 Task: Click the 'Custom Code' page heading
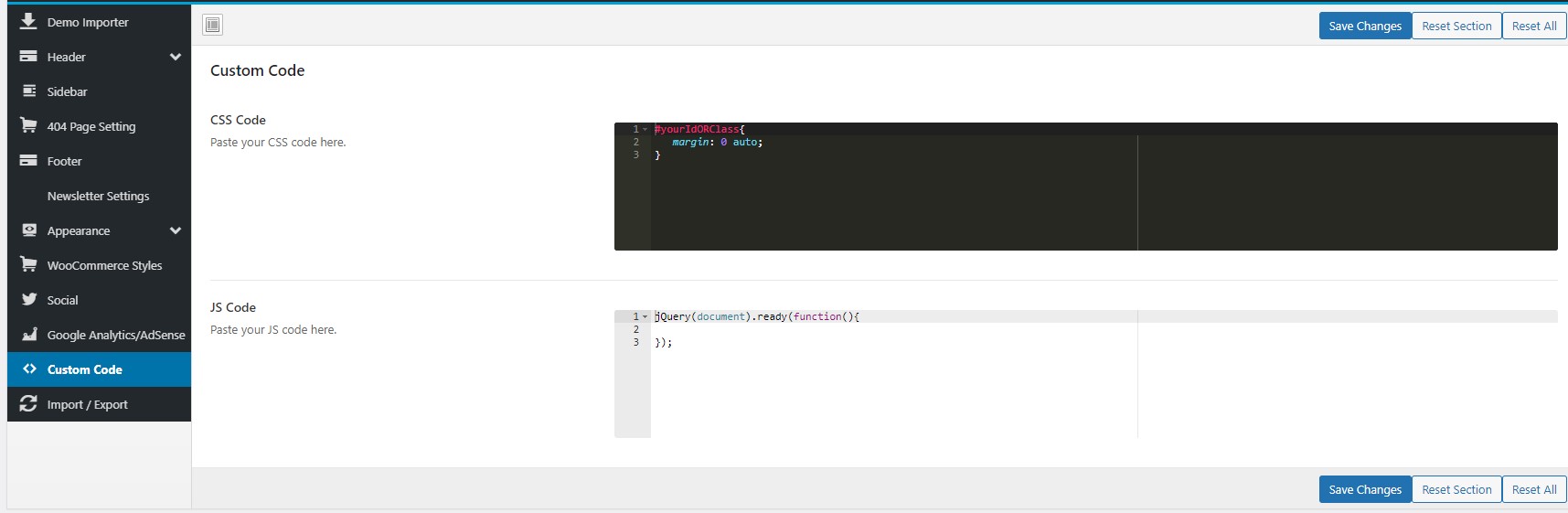pos(257,70)
